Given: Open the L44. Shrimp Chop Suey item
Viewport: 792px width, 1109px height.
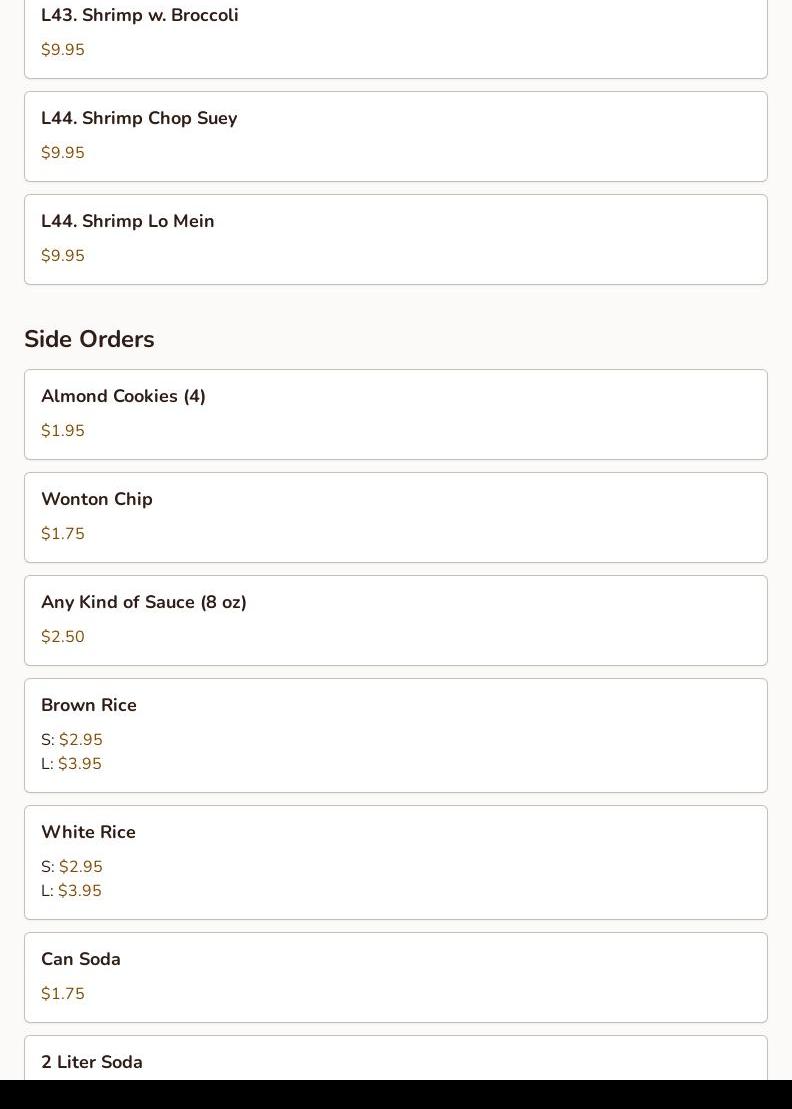Looking at the screenshot, I should point(139,118).
